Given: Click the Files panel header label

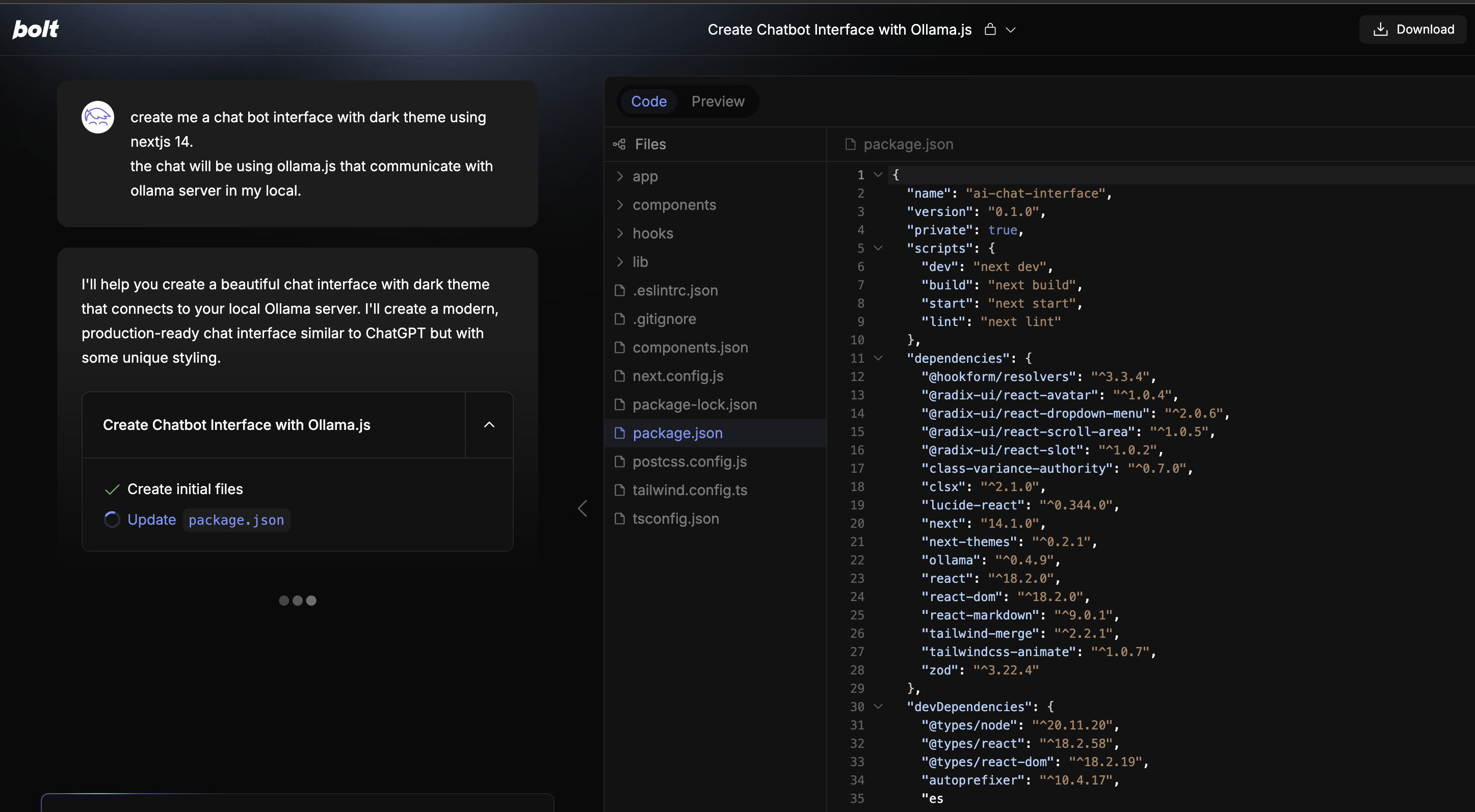Looking at the screenshot, I should [x=650, y=144].
